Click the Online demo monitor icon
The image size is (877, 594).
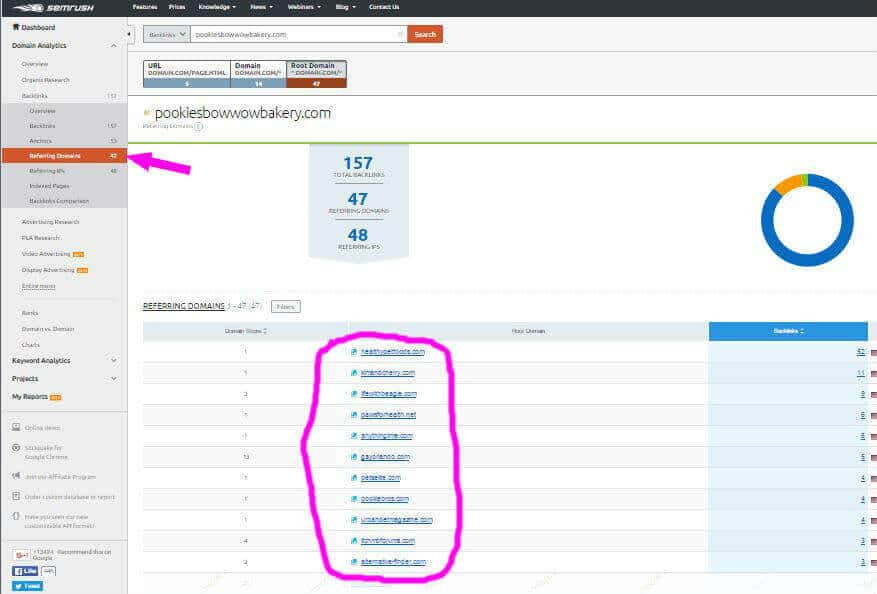pyautogui.click(x=16, y=427)
